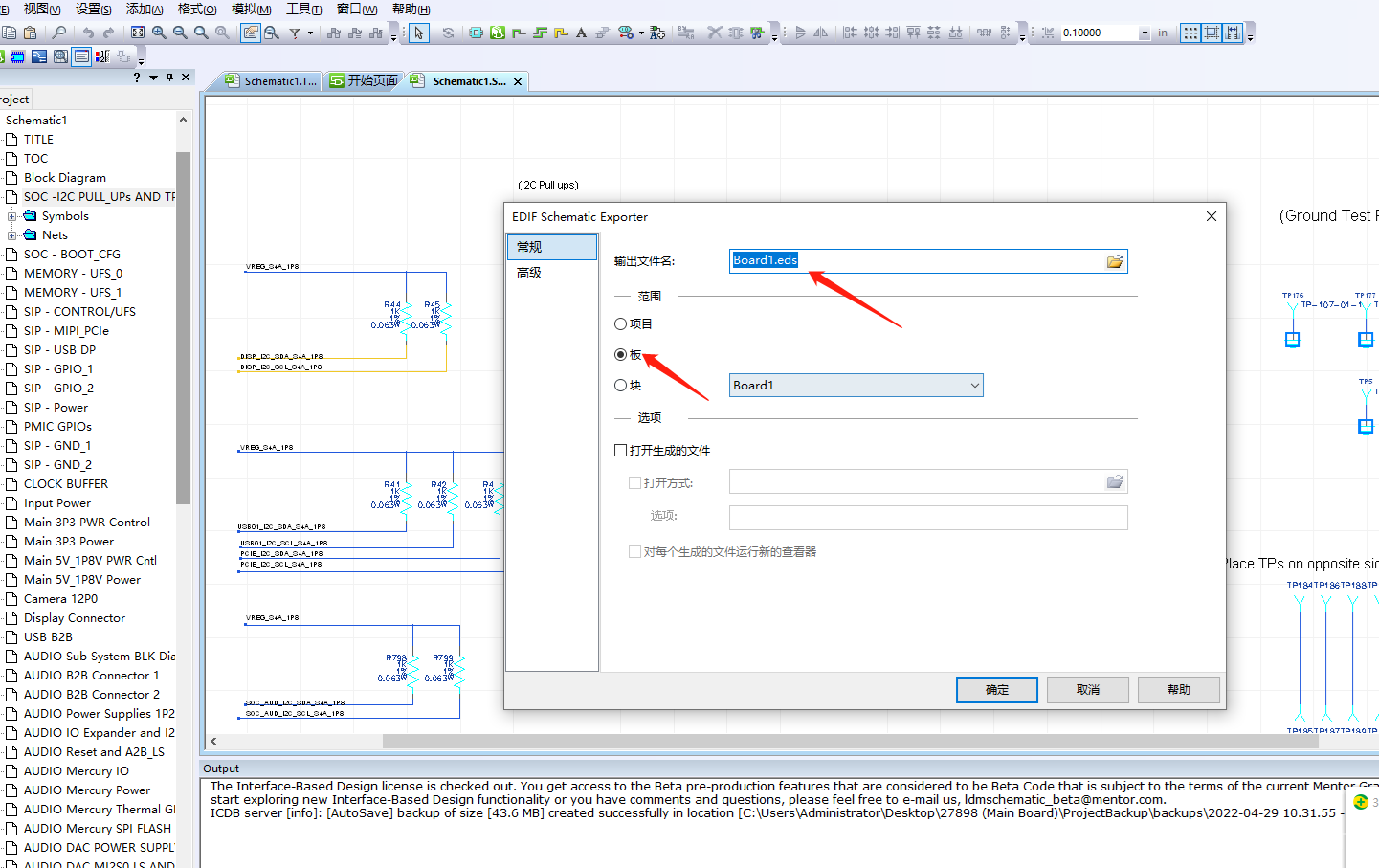Click the Zoom In magnifier icon

[x=159, y=33]
